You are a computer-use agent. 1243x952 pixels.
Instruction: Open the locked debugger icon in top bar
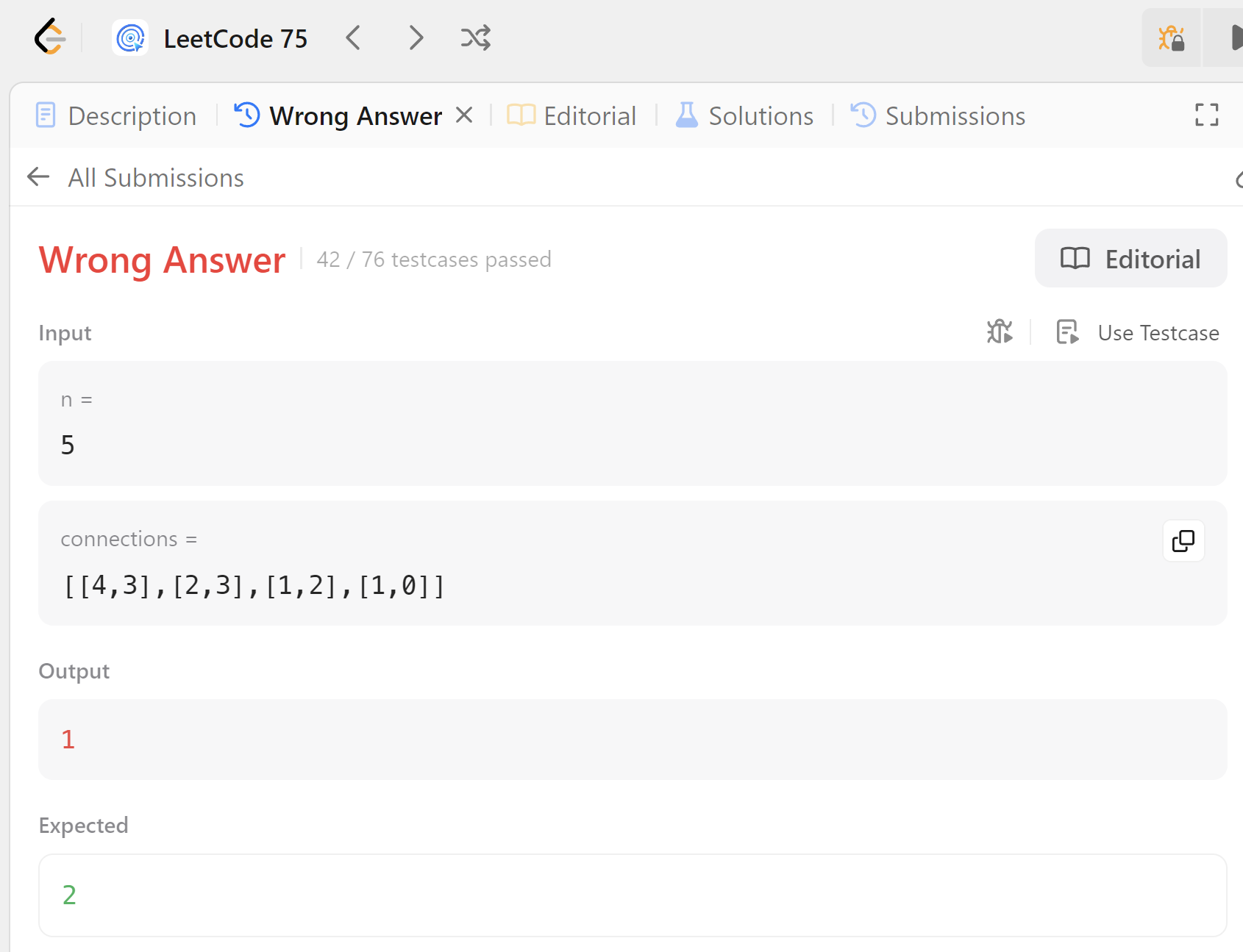pyautogui.click(x=1172, y=37)
